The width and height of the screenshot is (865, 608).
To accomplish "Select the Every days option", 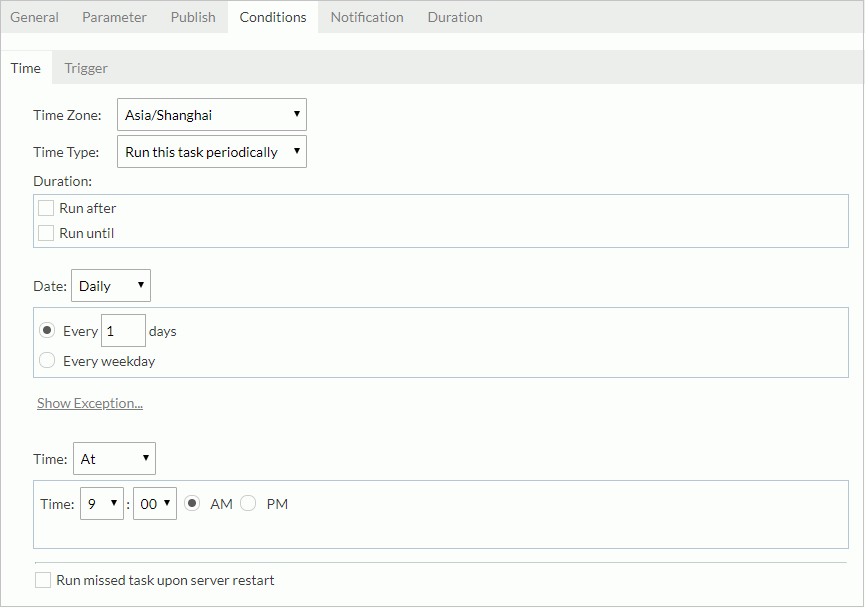I will pyautogui.click(x=47, y=330).
